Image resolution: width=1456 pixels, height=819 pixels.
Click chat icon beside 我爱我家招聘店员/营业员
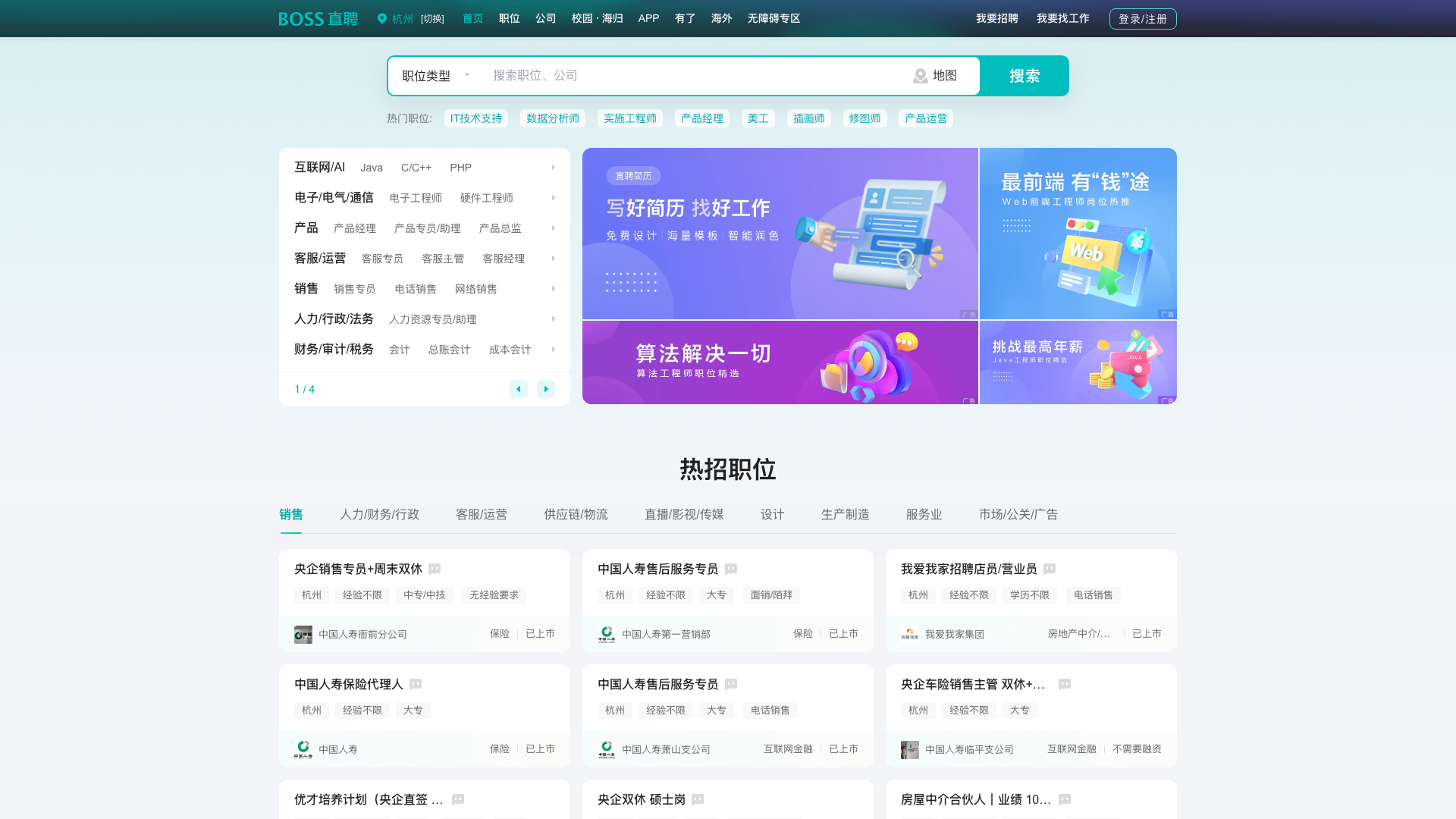[x=1050, y=569]
